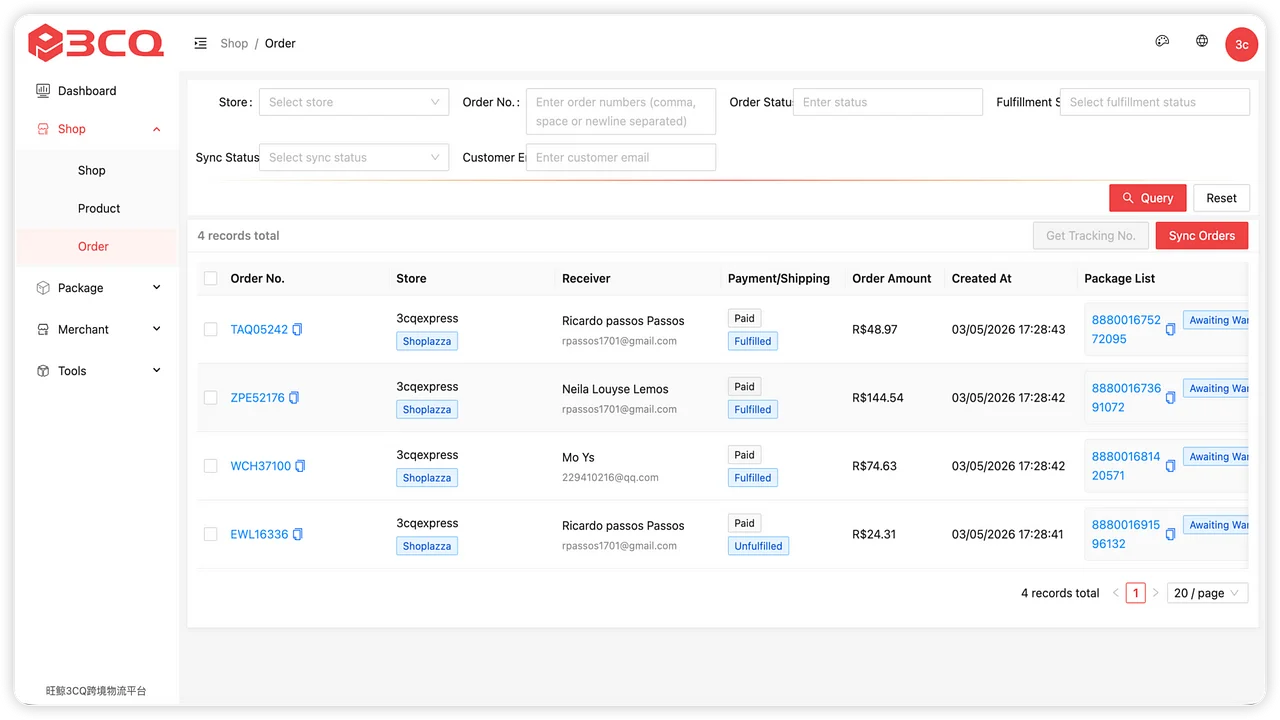
Task: Copy order number EWL16336
Action: click(297, 534)
